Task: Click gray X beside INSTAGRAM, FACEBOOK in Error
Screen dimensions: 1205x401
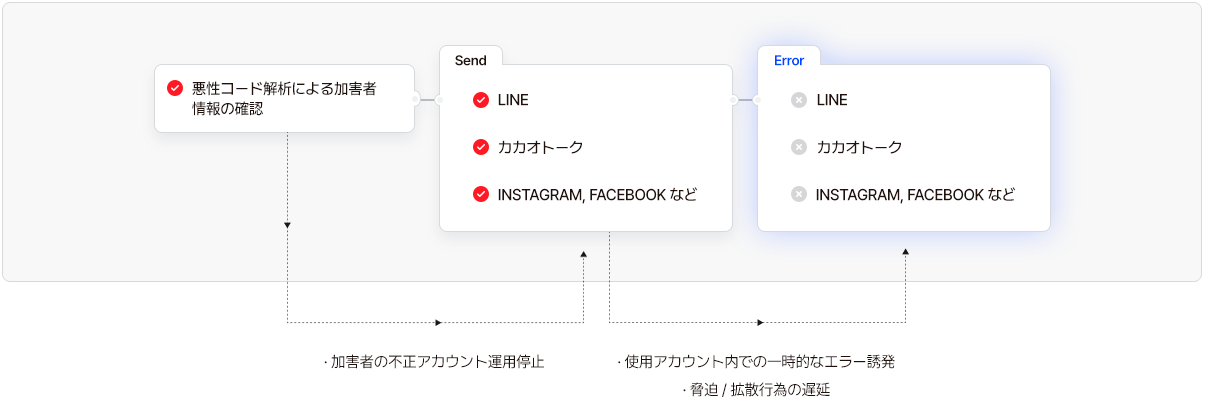Action: tap(798, 195)
